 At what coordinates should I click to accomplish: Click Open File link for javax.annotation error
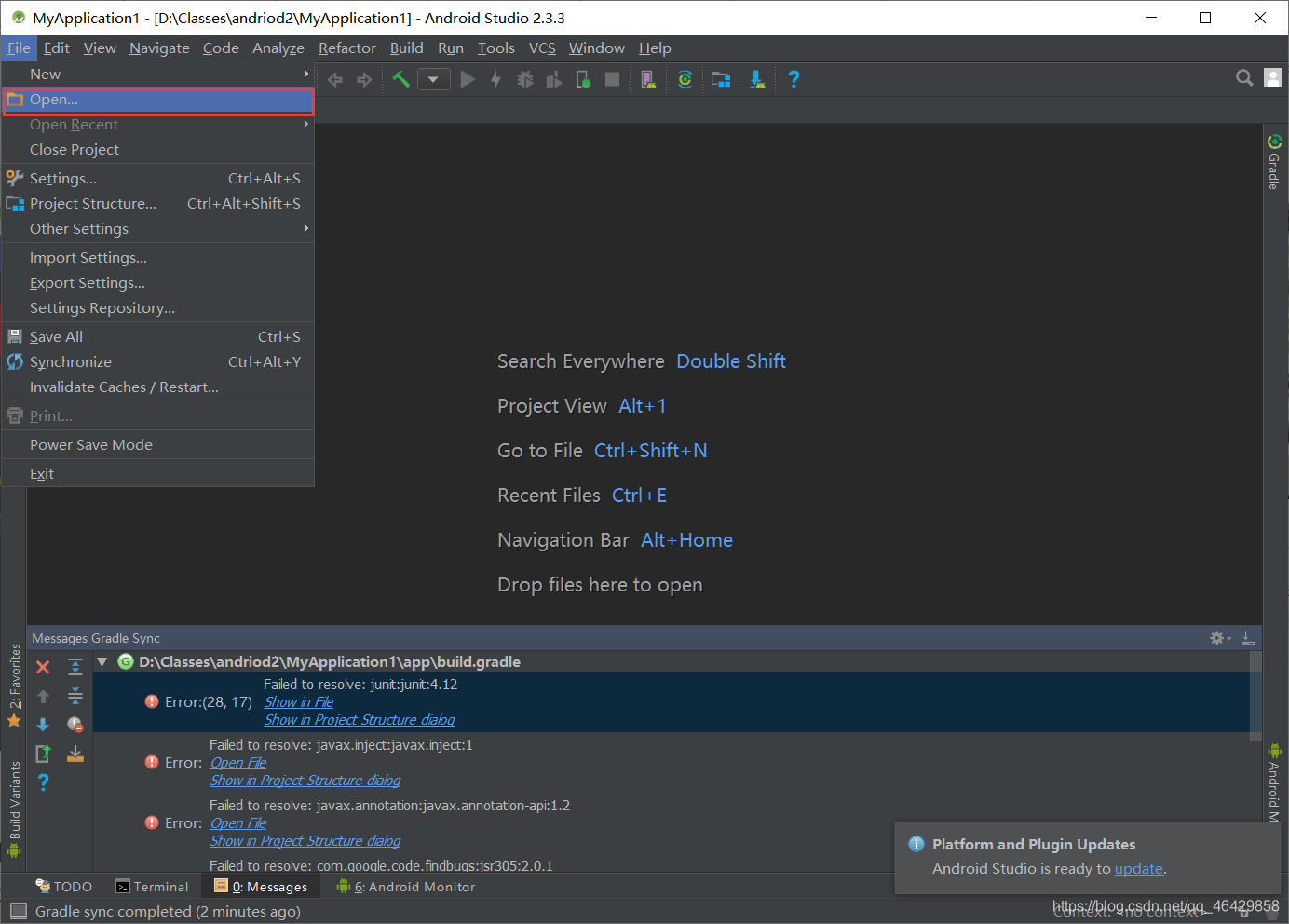238,823
